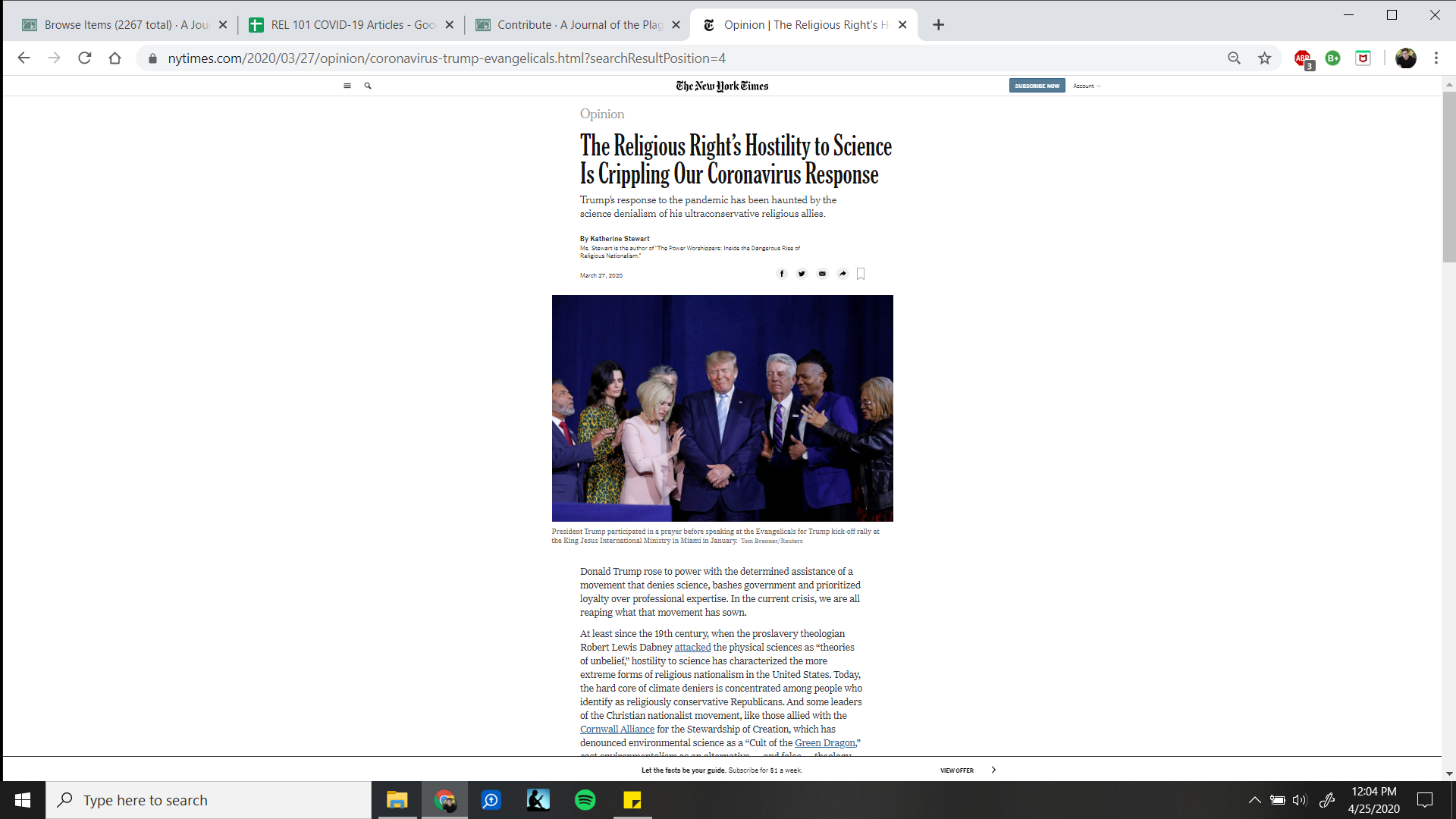1456x819 pixels.
Task: Share article via email icon
Action: 822,274
